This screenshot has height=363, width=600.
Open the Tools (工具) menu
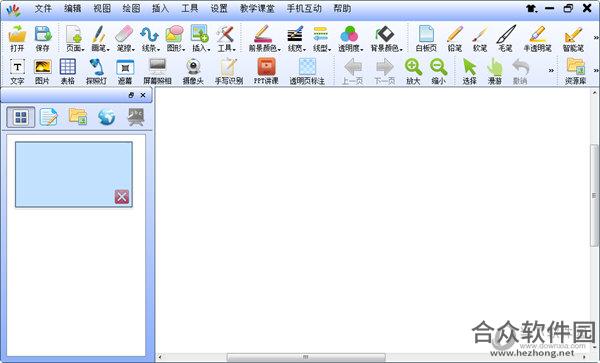click(x=190, y=8)
